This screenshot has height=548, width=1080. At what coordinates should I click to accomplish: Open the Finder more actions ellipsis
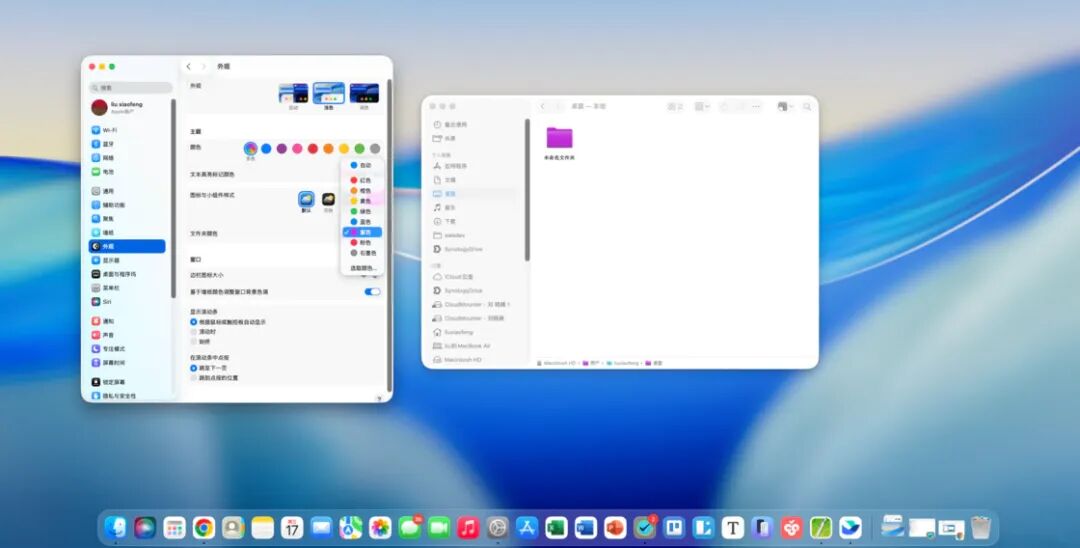point(756,107)
